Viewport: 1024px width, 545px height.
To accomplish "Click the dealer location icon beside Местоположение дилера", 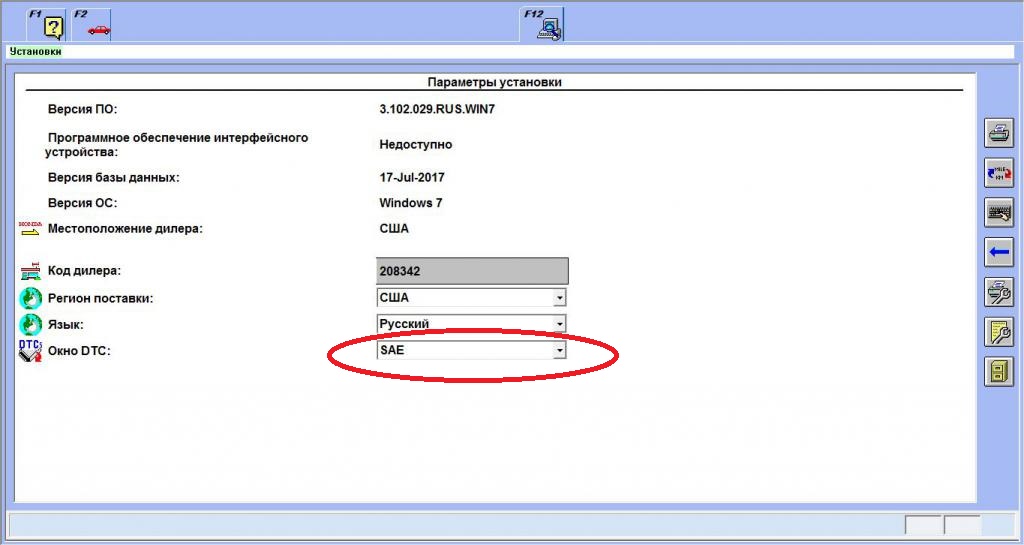I will [30, 228].
